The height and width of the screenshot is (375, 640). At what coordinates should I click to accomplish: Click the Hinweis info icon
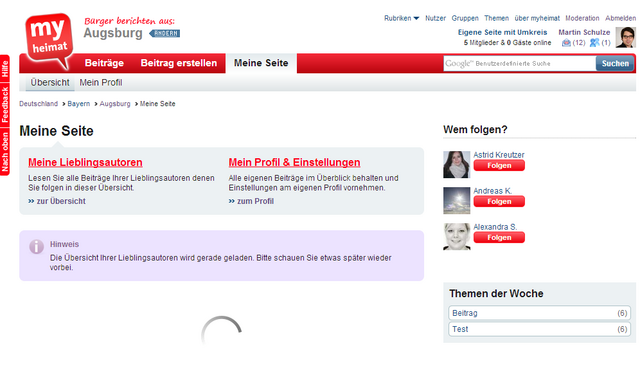36,247
